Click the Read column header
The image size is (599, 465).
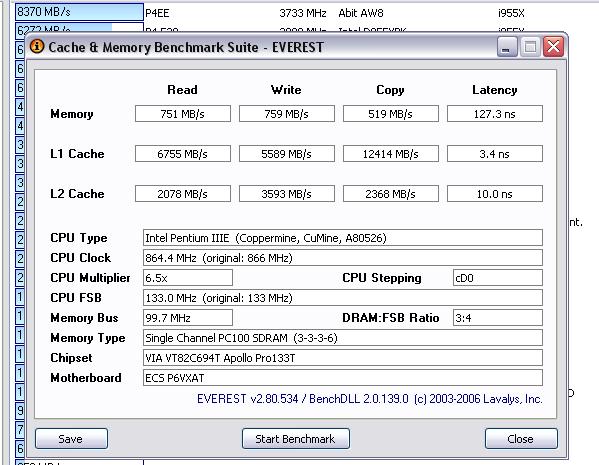pyautogui.click(x=183, y=90)
